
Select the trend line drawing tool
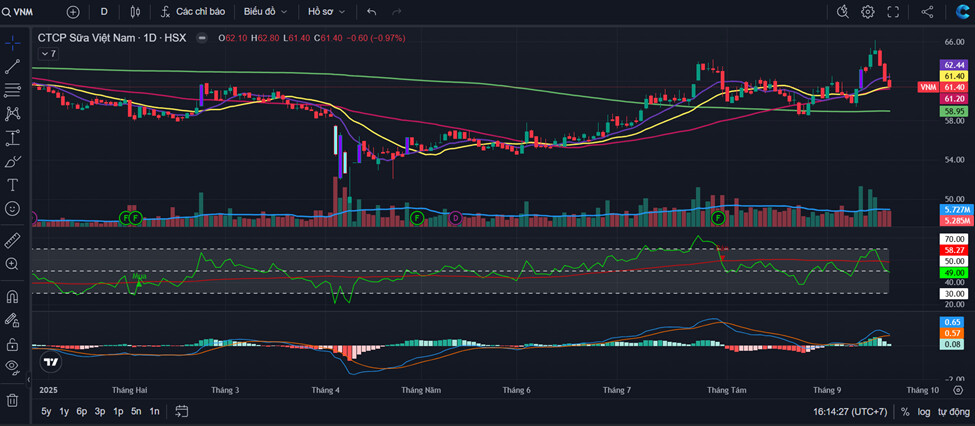(x=13, y=66)
